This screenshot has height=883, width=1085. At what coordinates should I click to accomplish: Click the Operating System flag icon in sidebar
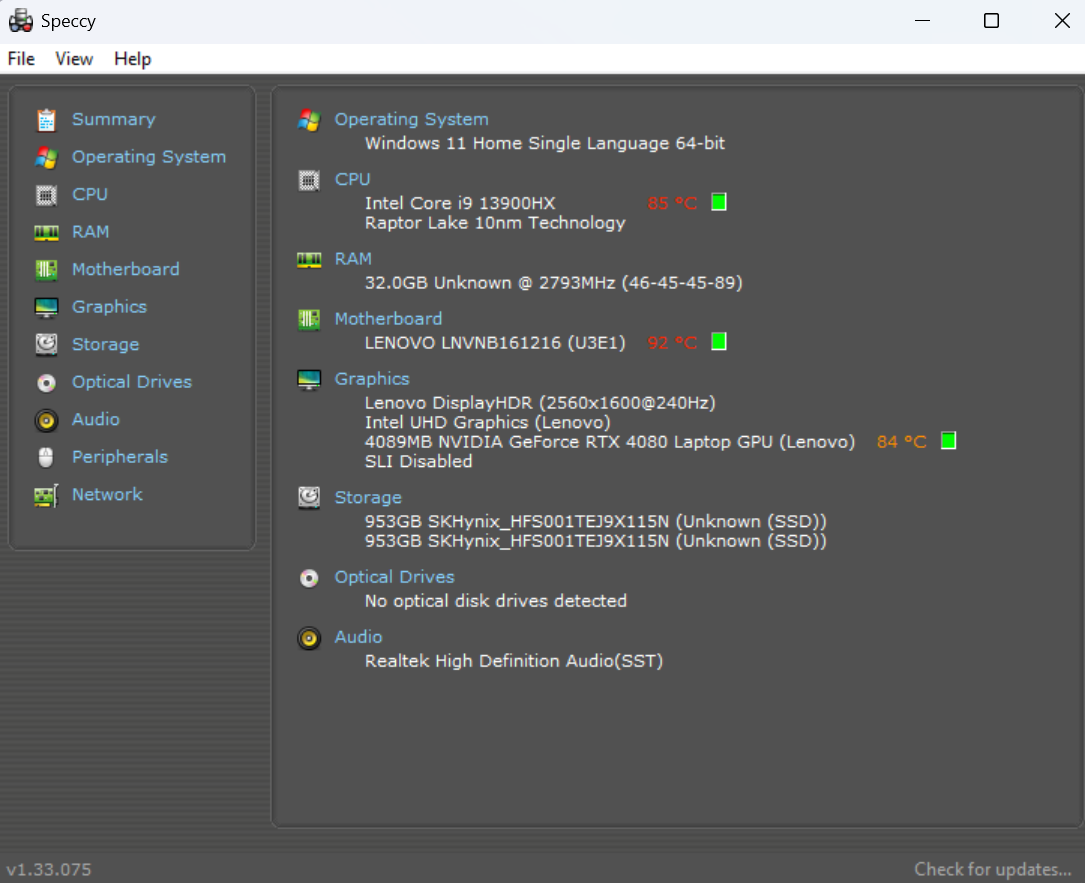coord(46,157)
